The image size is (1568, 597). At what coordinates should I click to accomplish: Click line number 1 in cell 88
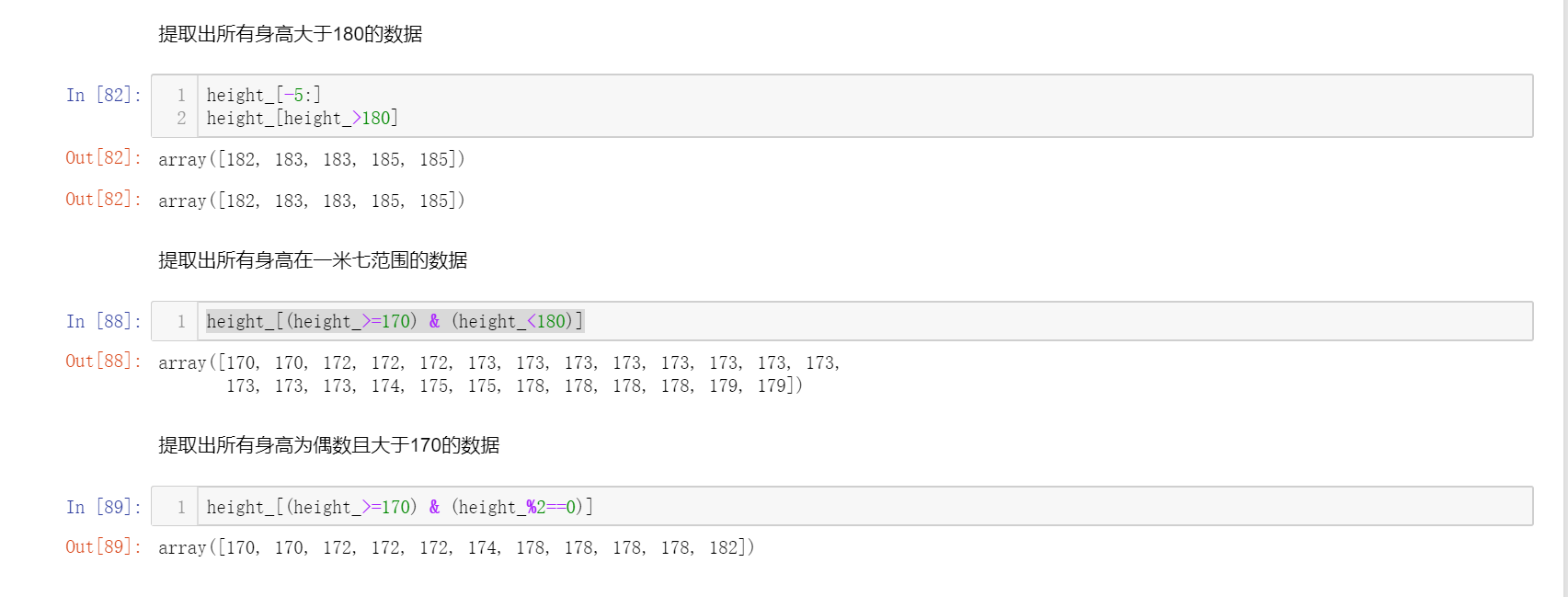click(181, 321)
